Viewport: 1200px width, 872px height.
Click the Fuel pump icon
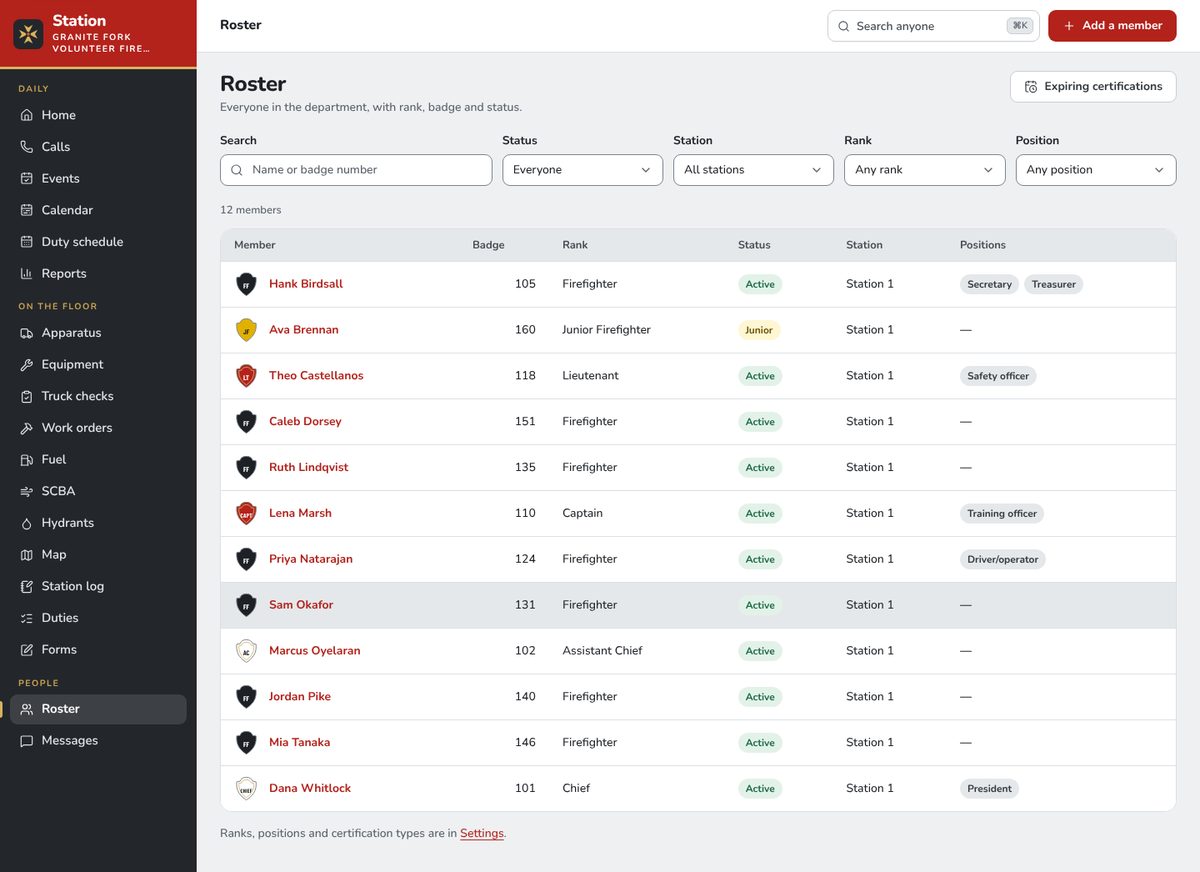[x=27, y=460]
